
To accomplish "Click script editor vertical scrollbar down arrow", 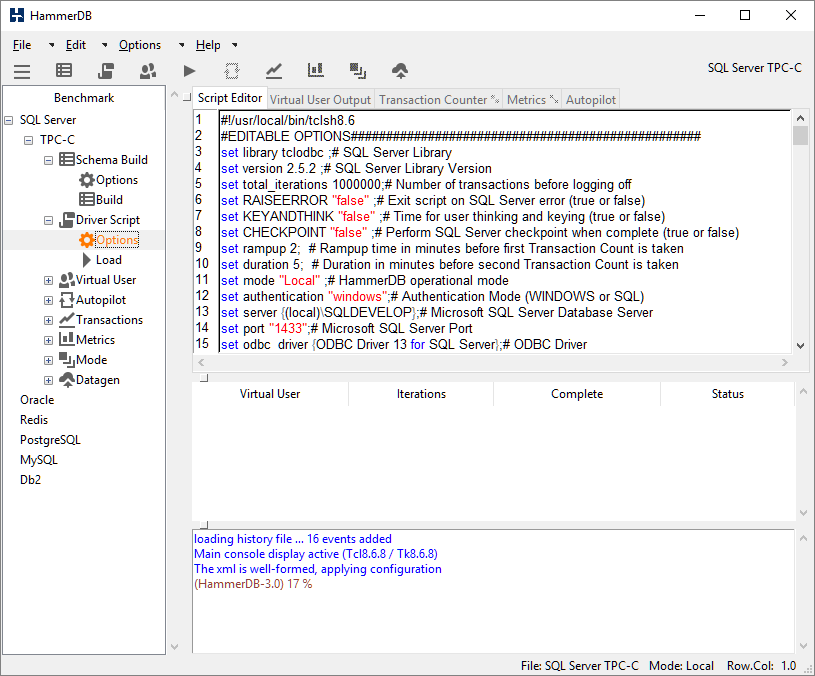I will (x=800, y=346).
